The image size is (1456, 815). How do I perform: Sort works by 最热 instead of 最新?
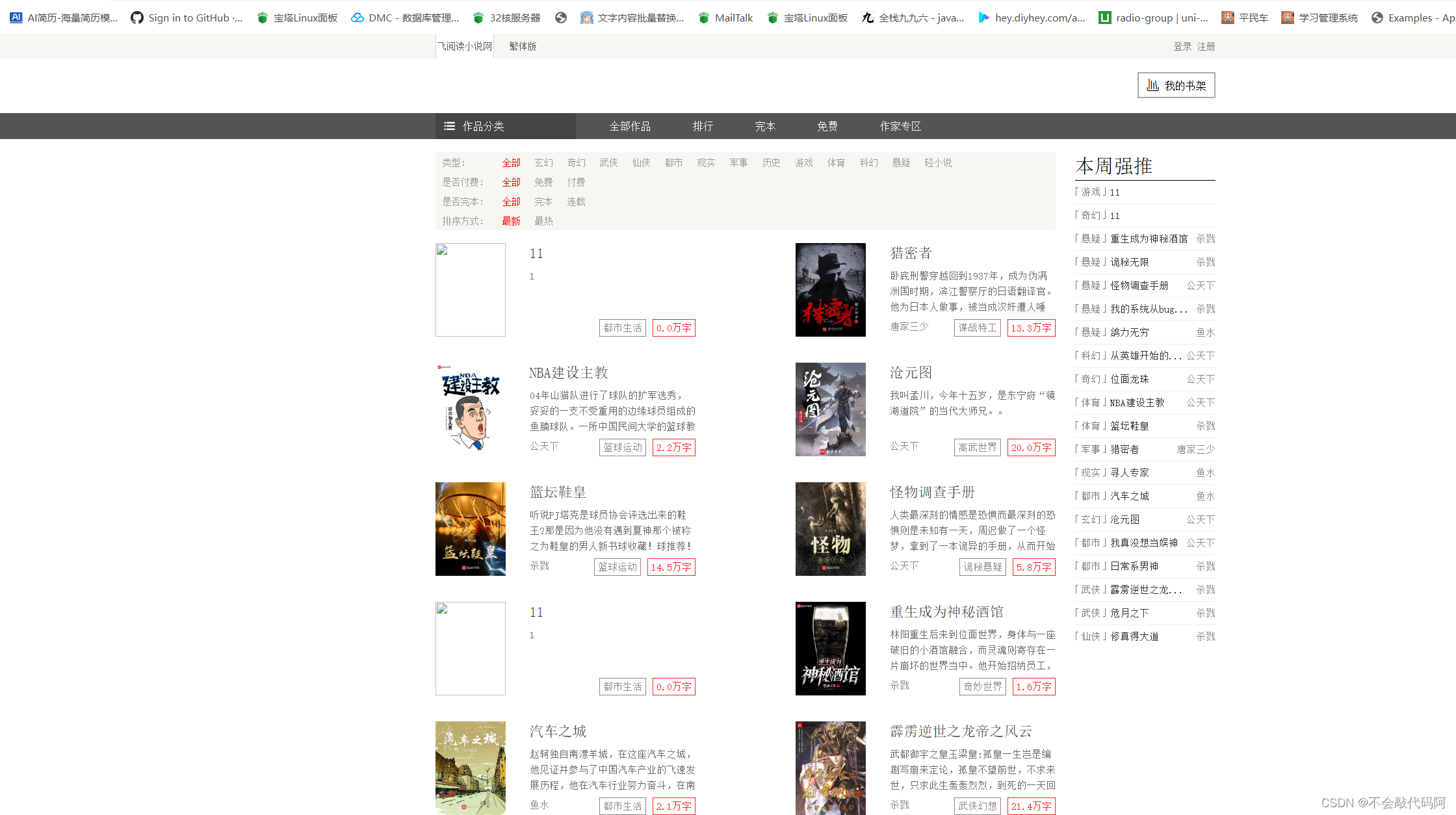pos(543,221)
